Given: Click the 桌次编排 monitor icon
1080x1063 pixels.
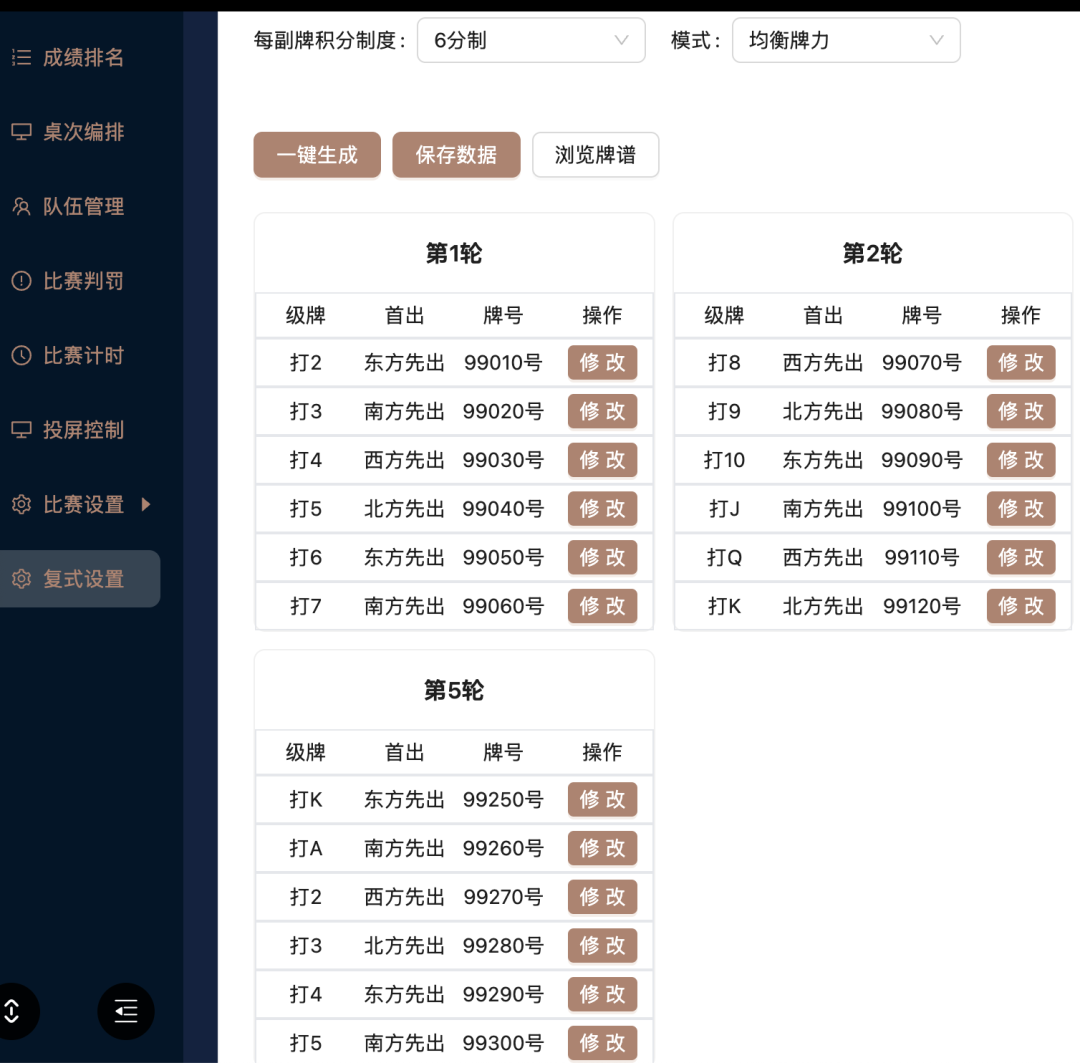Looking at the screenshot, I should (21, 132).
